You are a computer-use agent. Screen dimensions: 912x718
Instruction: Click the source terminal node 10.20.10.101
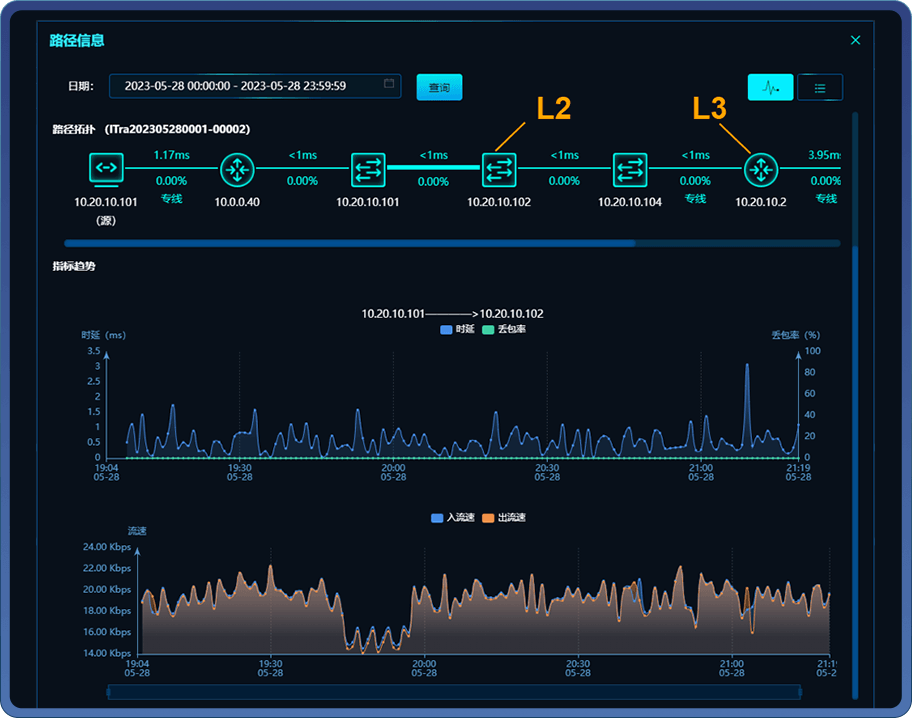coord(107,169)
